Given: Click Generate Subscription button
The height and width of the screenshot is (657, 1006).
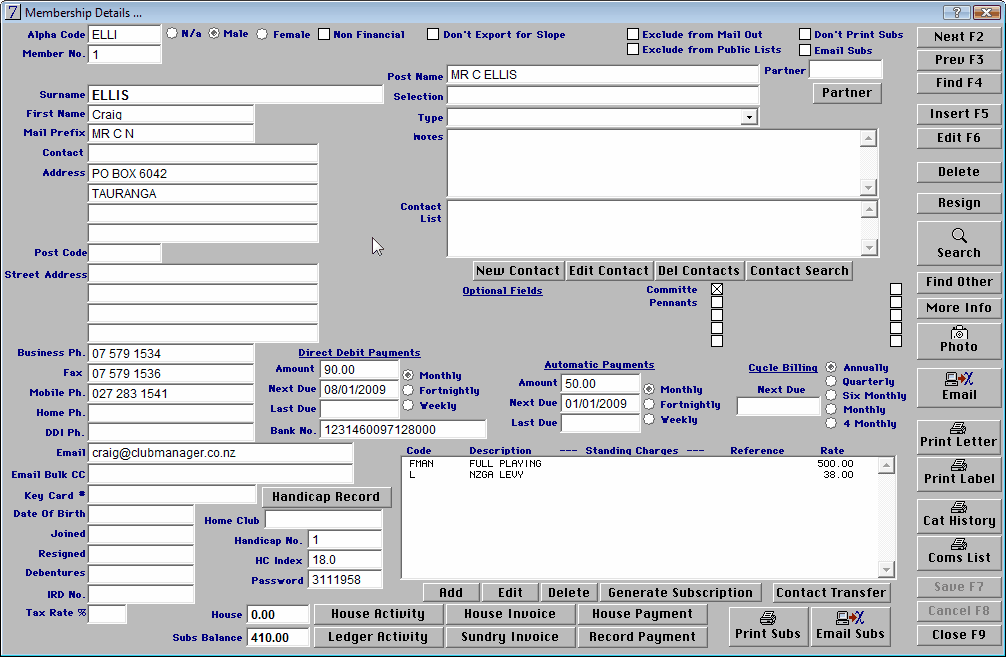Looking at the screenshot, I should tap(680, 593).
